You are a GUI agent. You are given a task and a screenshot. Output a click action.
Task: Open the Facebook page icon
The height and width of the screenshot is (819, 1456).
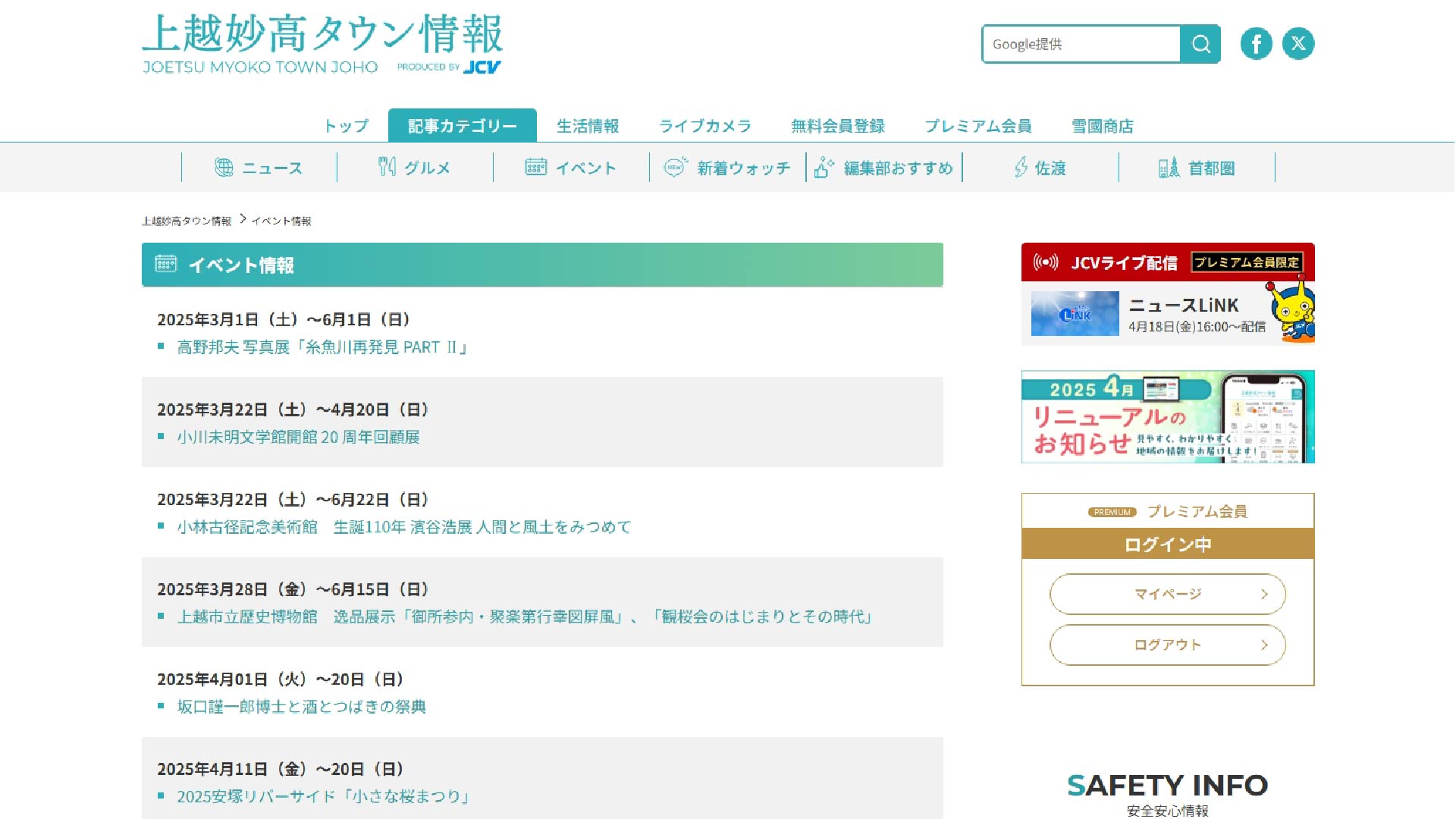pyautogui.click(x=1256, y=44)
